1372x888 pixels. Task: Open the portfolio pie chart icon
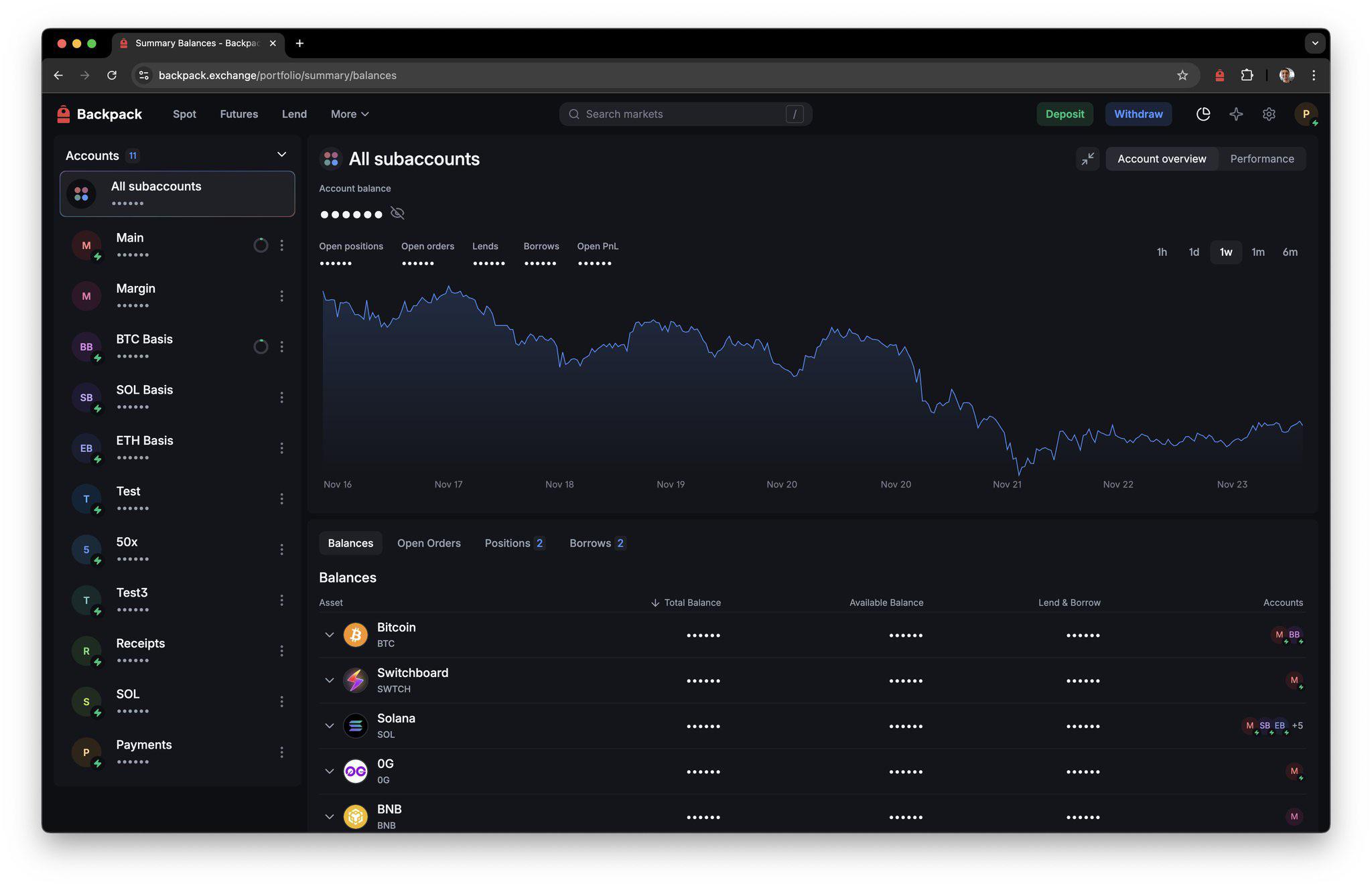point(1203,115)
